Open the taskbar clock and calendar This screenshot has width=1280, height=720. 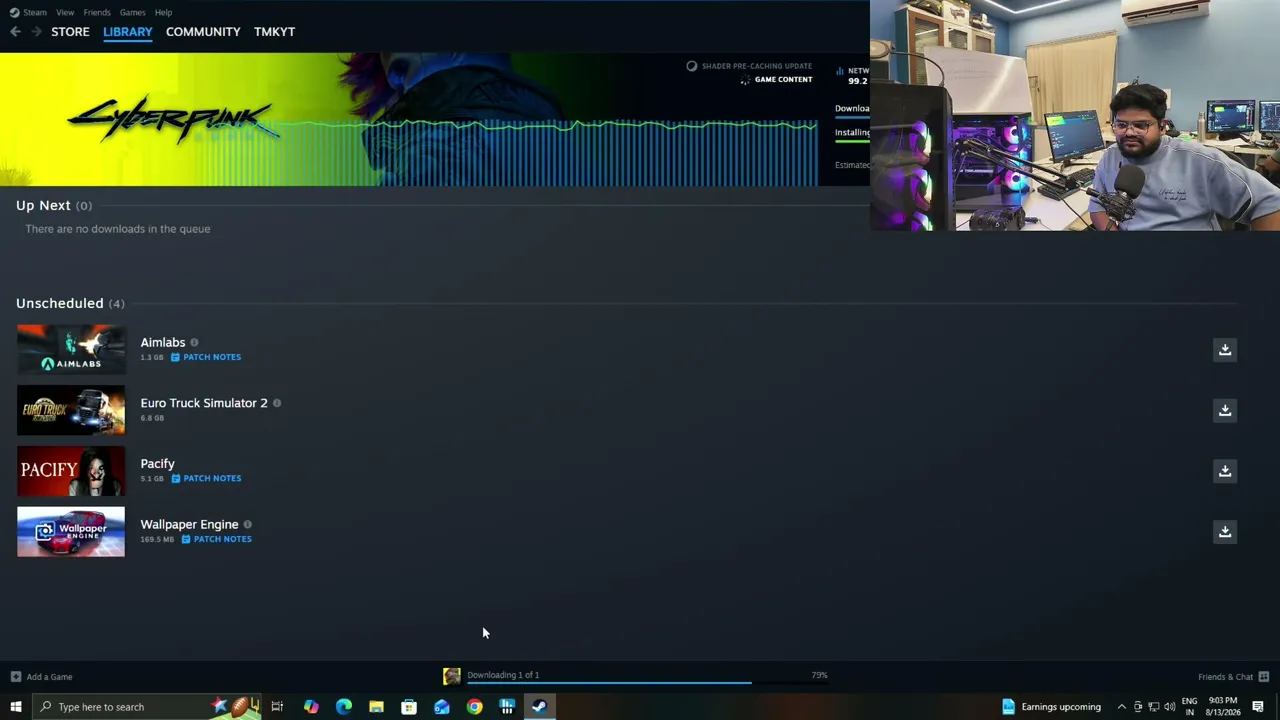(x=1223, y=707)
